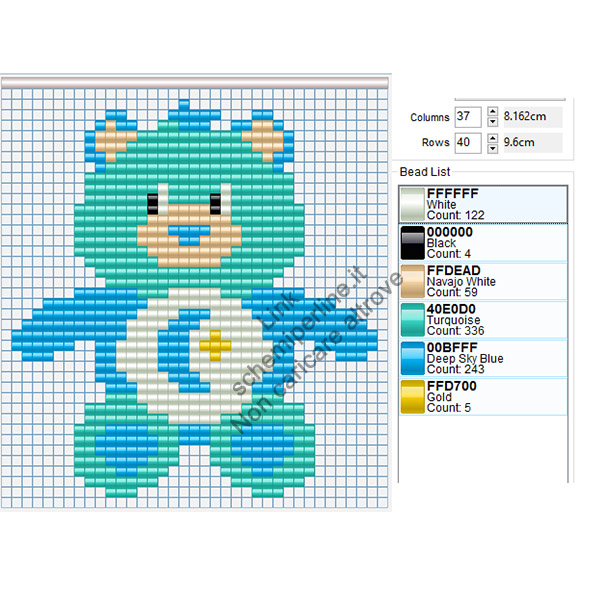Click the bear's blue nose bead
The height and width of the screenshot is (600, 600).
click(x=189, y=235)
